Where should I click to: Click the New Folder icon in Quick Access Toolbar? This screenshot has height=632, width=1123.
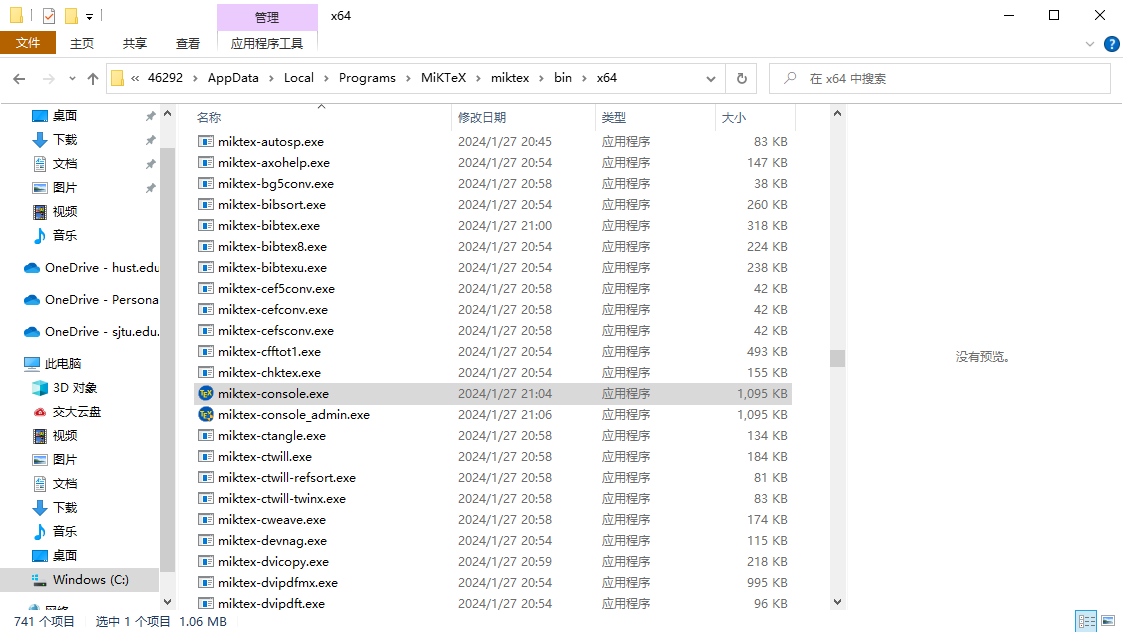(71, 15)
